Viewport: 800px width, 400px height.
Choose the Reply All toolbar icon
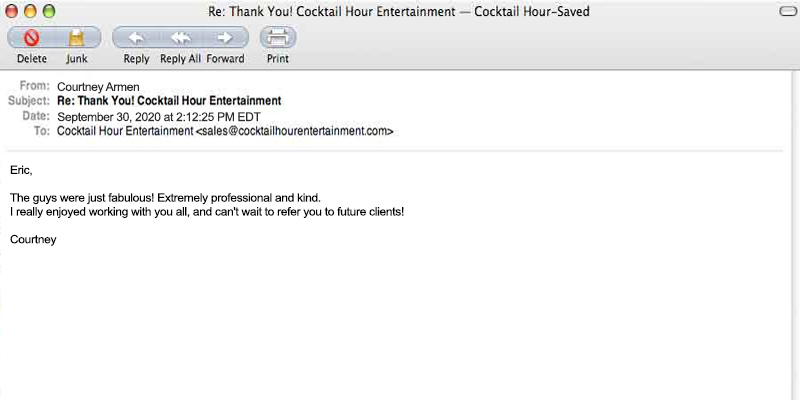click(181, 38)
